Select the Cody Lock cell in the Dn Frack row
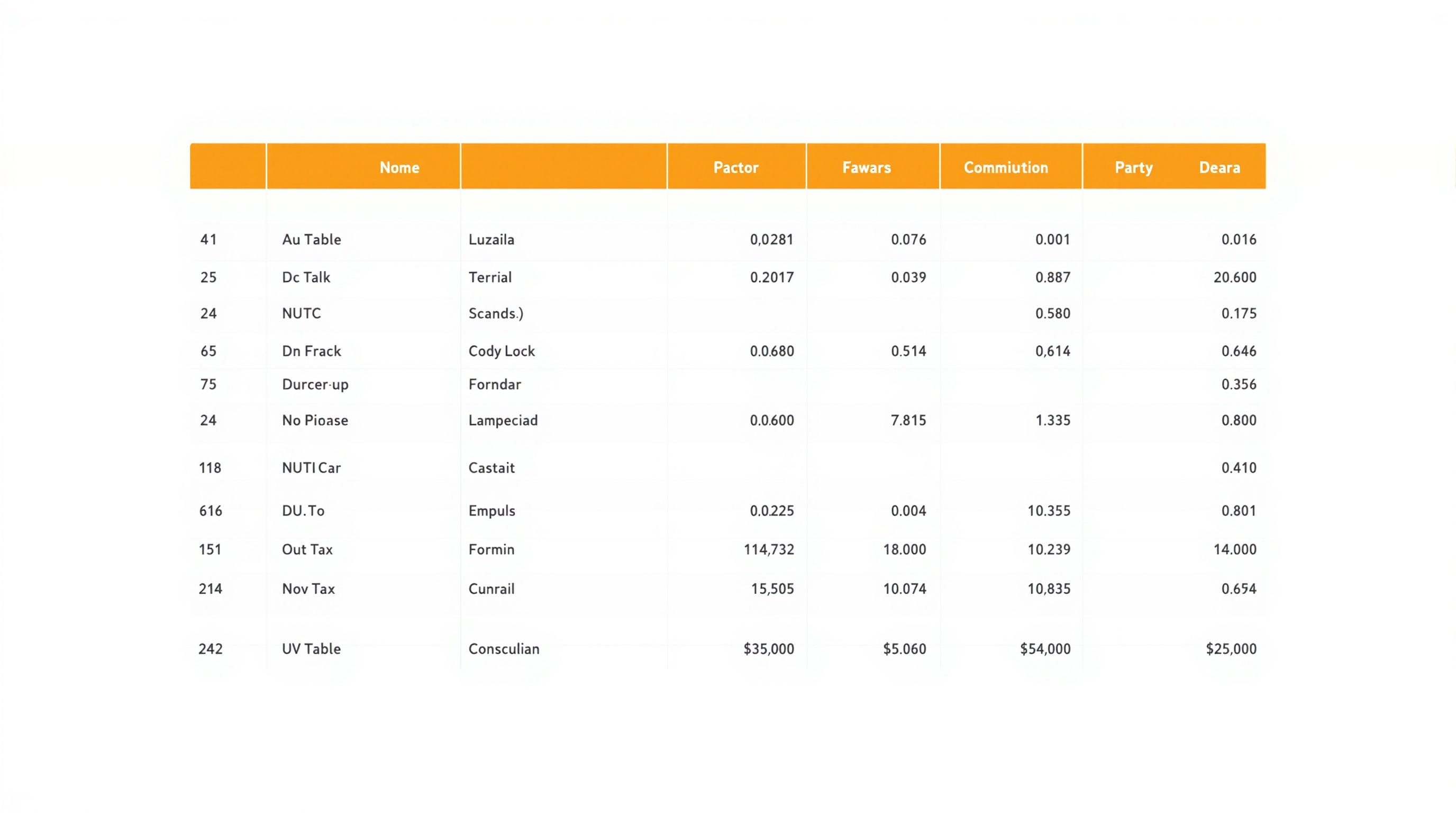The height and width of the screenshot is (813, 1456). pos(502,350)
